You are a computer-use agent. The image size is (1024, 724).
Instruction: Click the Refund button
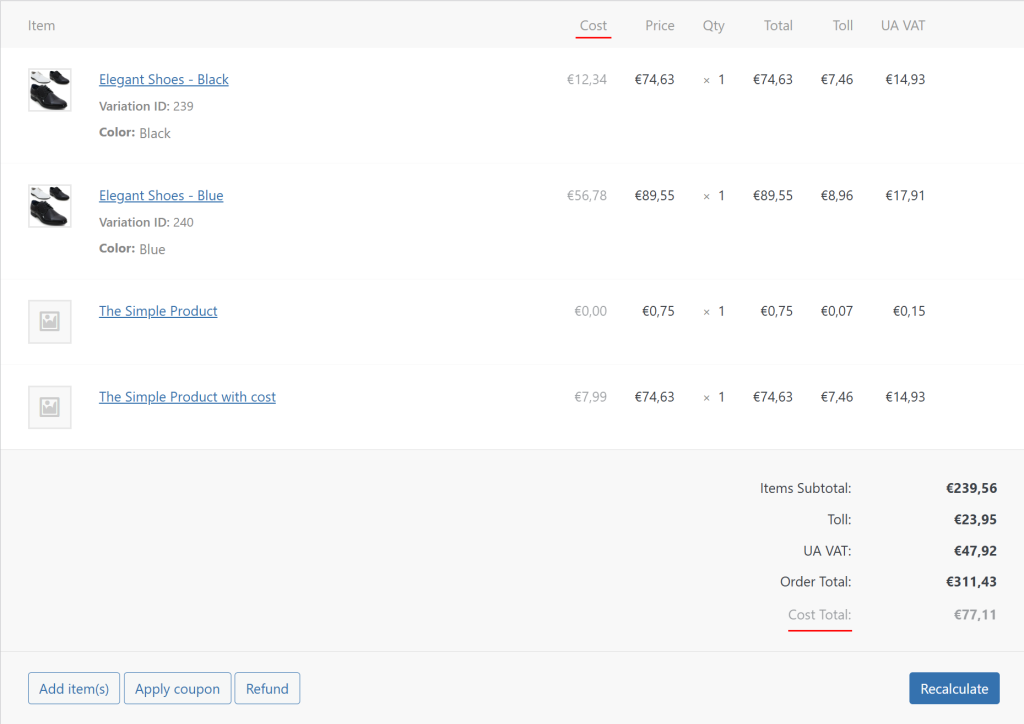(x=267, y=689)
